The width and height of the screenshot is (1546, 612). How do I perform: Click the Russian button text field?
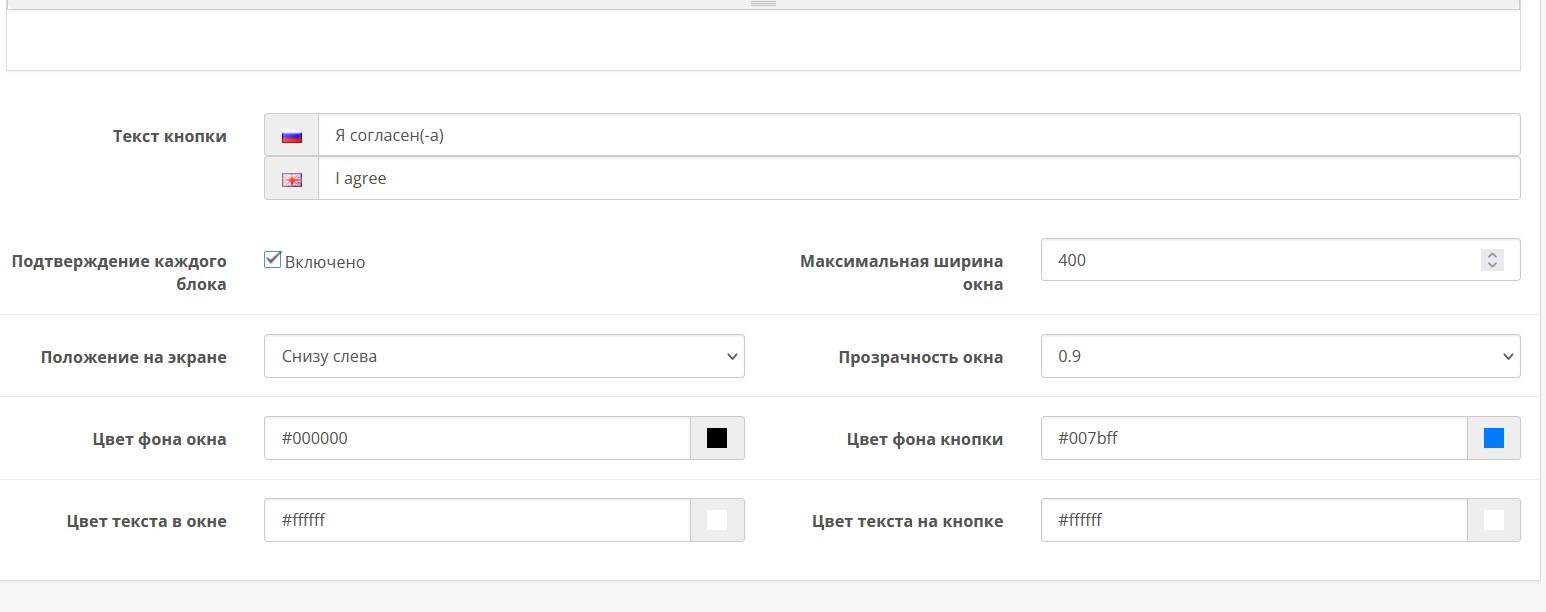click(918, 135)
